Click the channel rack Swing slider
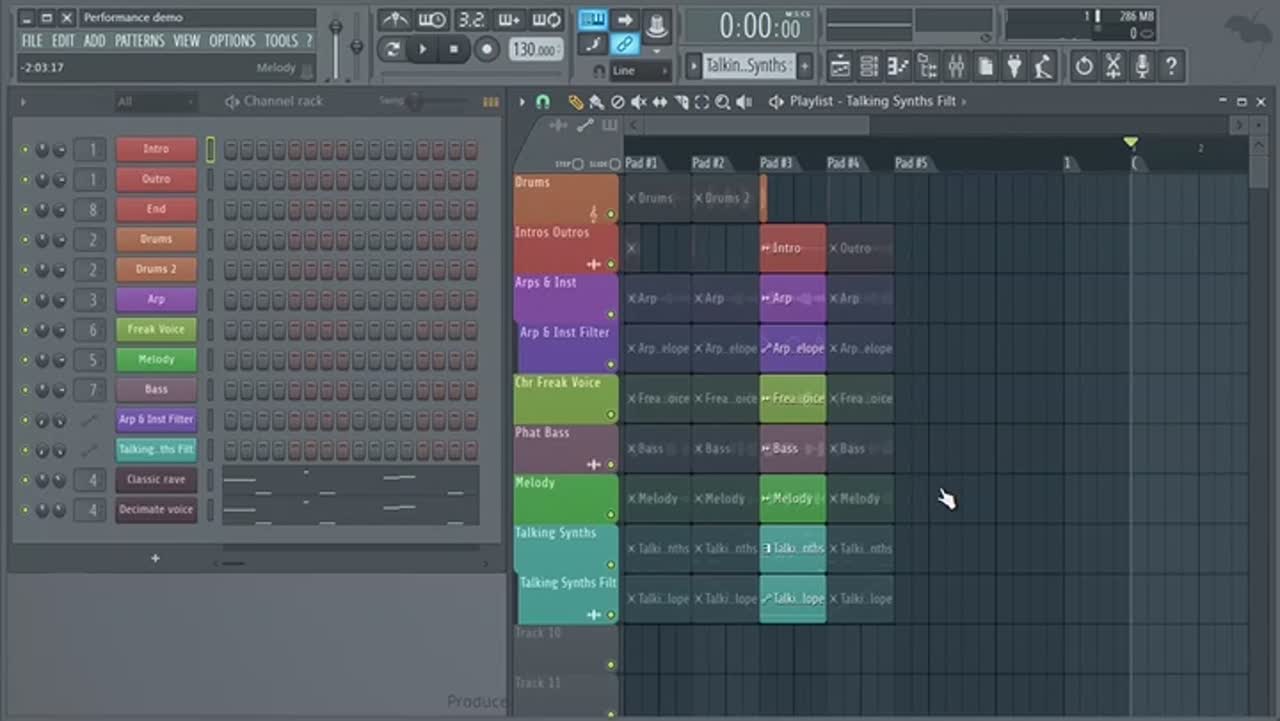The image size is (1280, 721). [415, 102]
